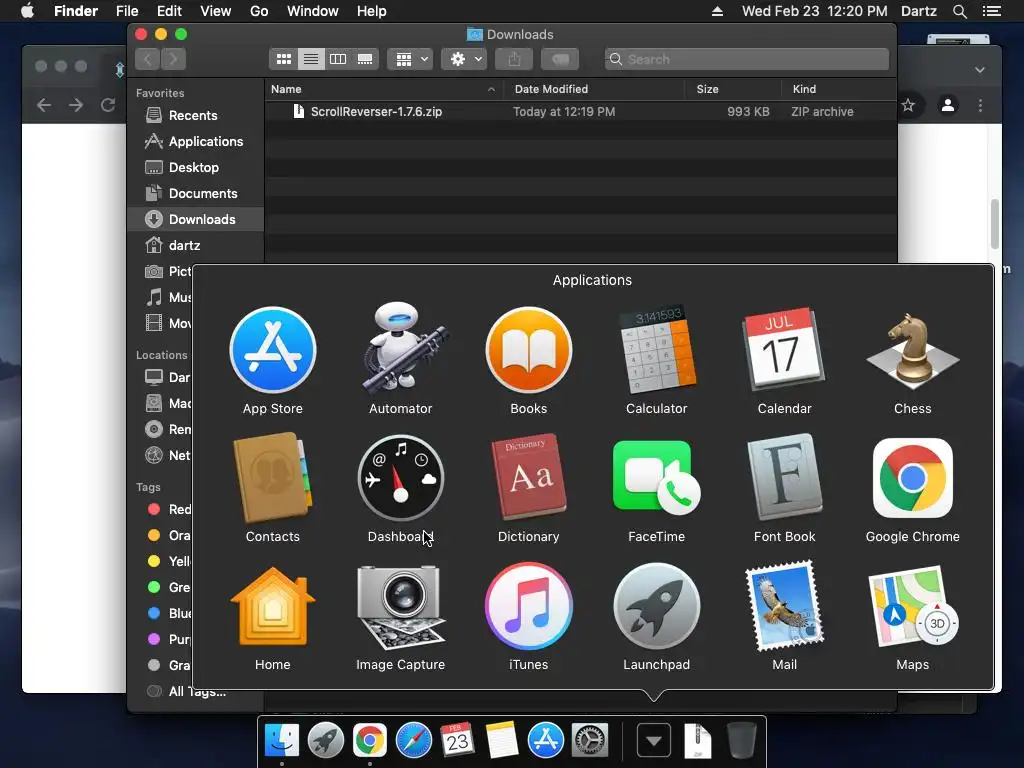The image size is (1024, 768).
Task: Open App Store icon in the Dock
Action: [x=545, y=741]
